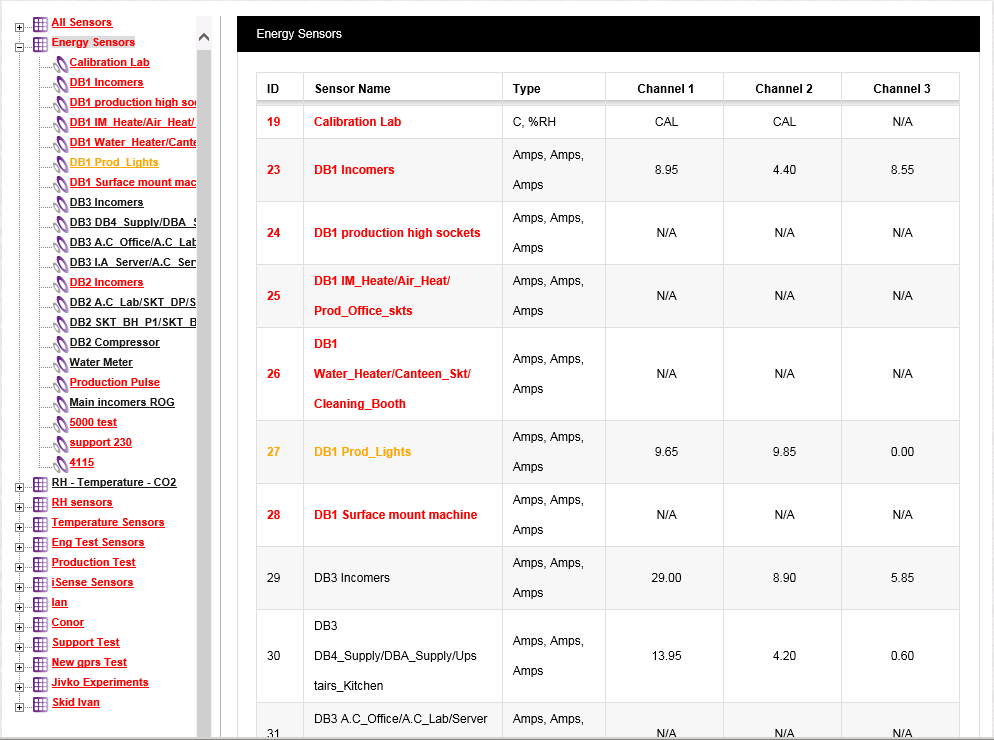The image size is (994, 740).
Task: Click the sidebar scrollbar up arrow
Action: pyautogui.click(x=204, y=38)
